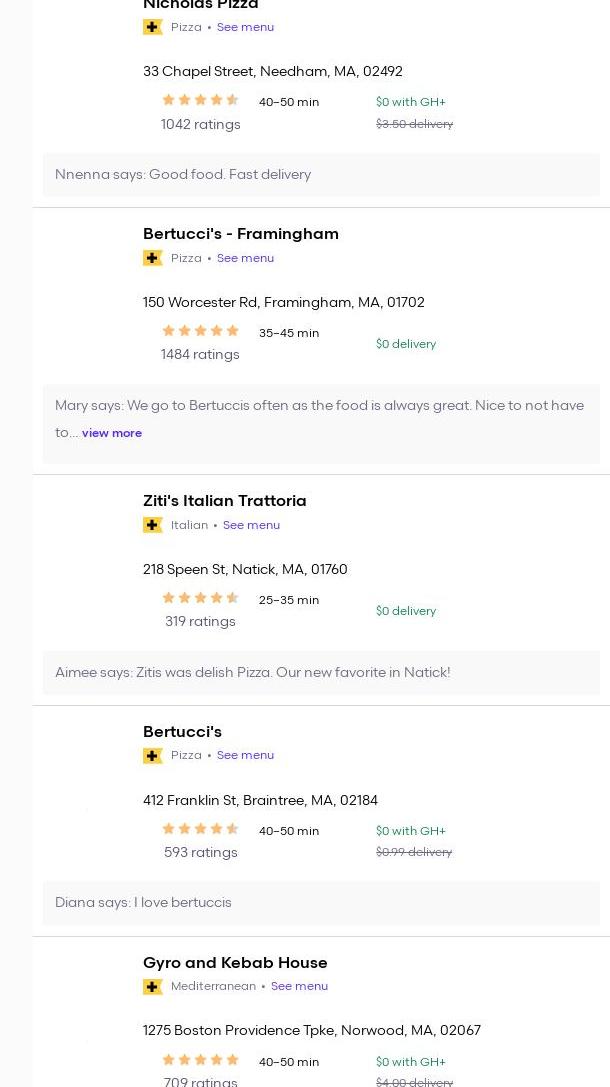This screenshot has width=610, height=1087.
Task: Click the GH+ badge under Bertucci's Braintree
Action: pos(153,756)
